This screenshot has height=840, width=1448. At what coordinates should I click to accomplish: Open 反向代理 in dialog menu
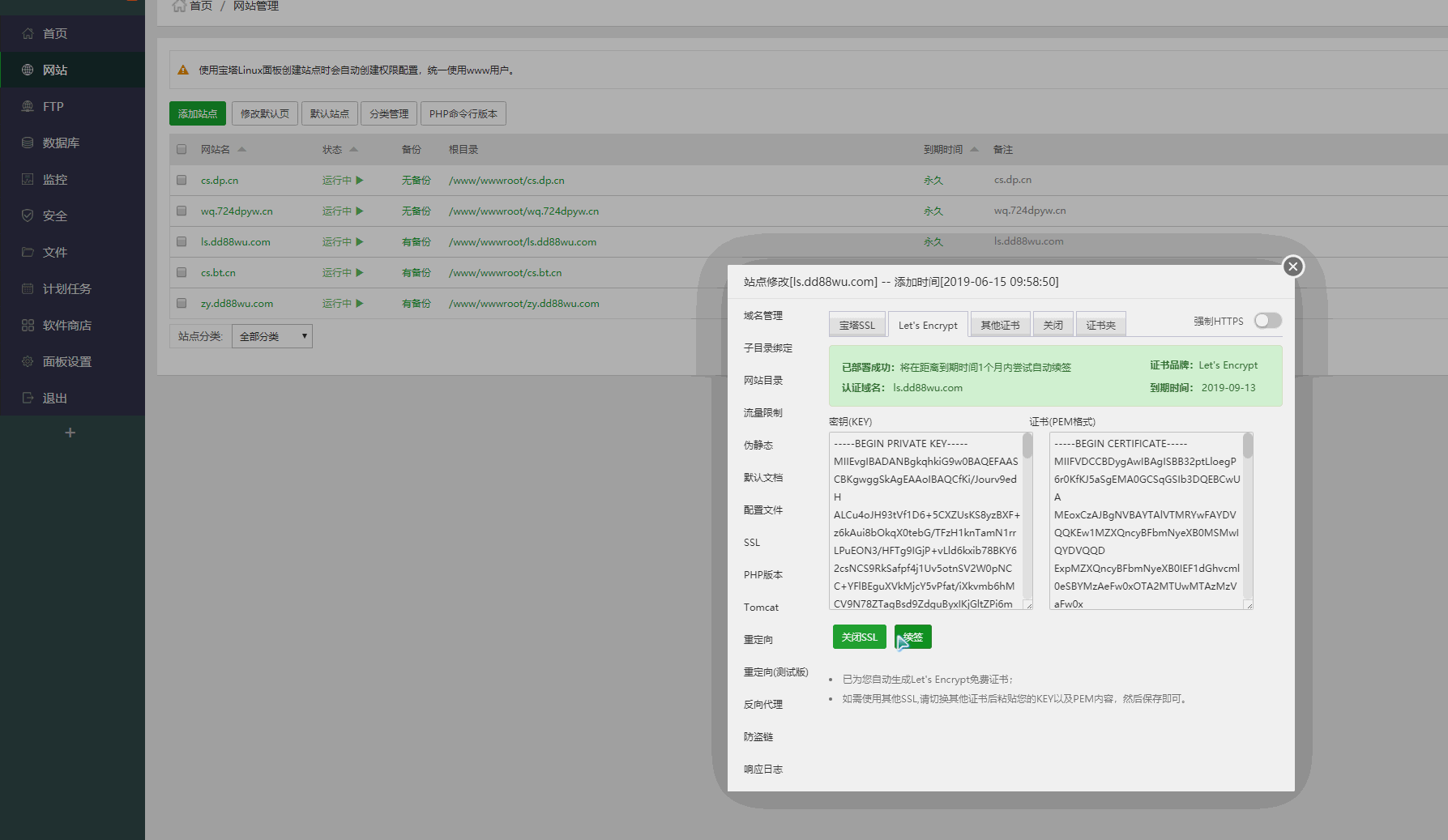click(763, 704)
